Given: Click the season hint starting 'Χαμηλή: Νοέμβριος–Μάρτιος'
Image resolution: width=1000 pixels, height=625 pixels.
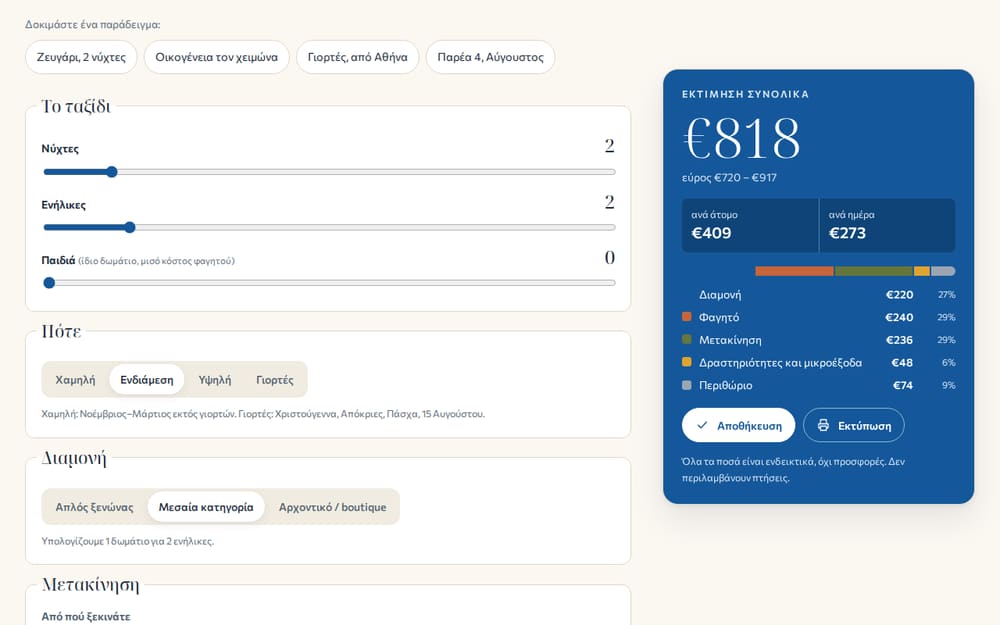Looking at the screenshot, I should 263,414.
